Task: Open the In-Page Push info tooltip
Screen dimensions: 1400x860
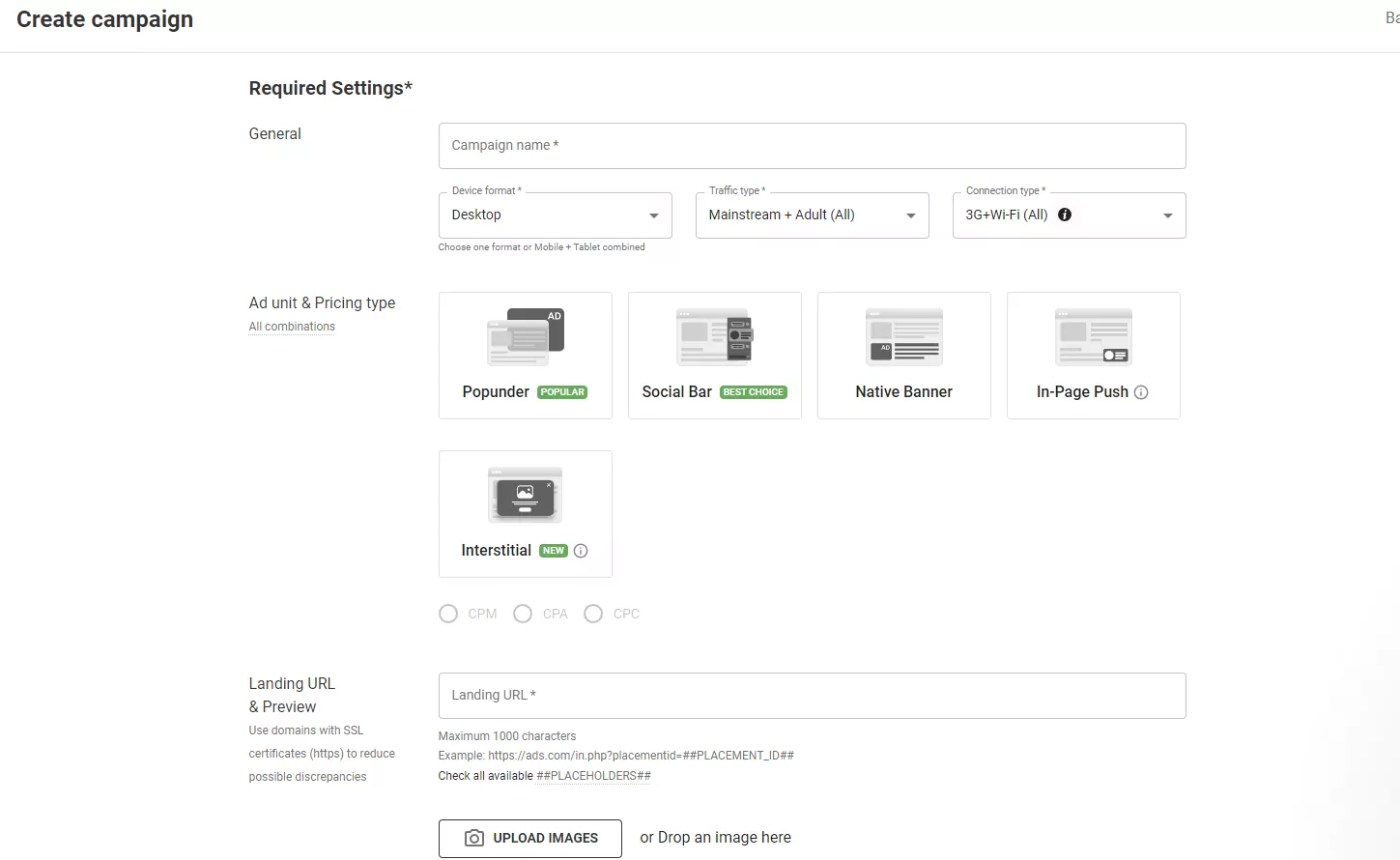Action: click(1141, 392)
